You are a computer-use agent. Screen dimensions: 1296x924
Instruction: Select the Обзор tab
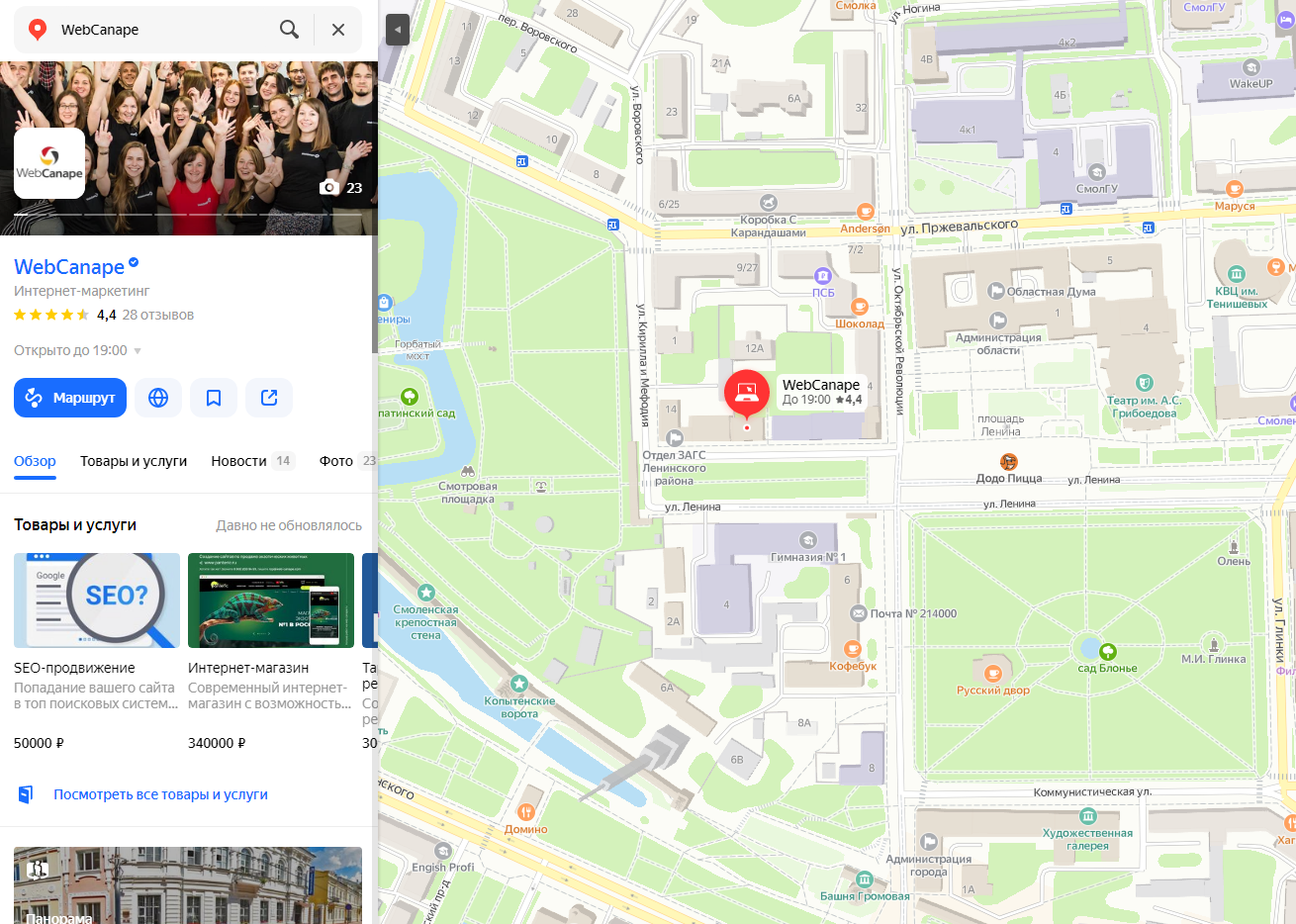tap(35, 462)
